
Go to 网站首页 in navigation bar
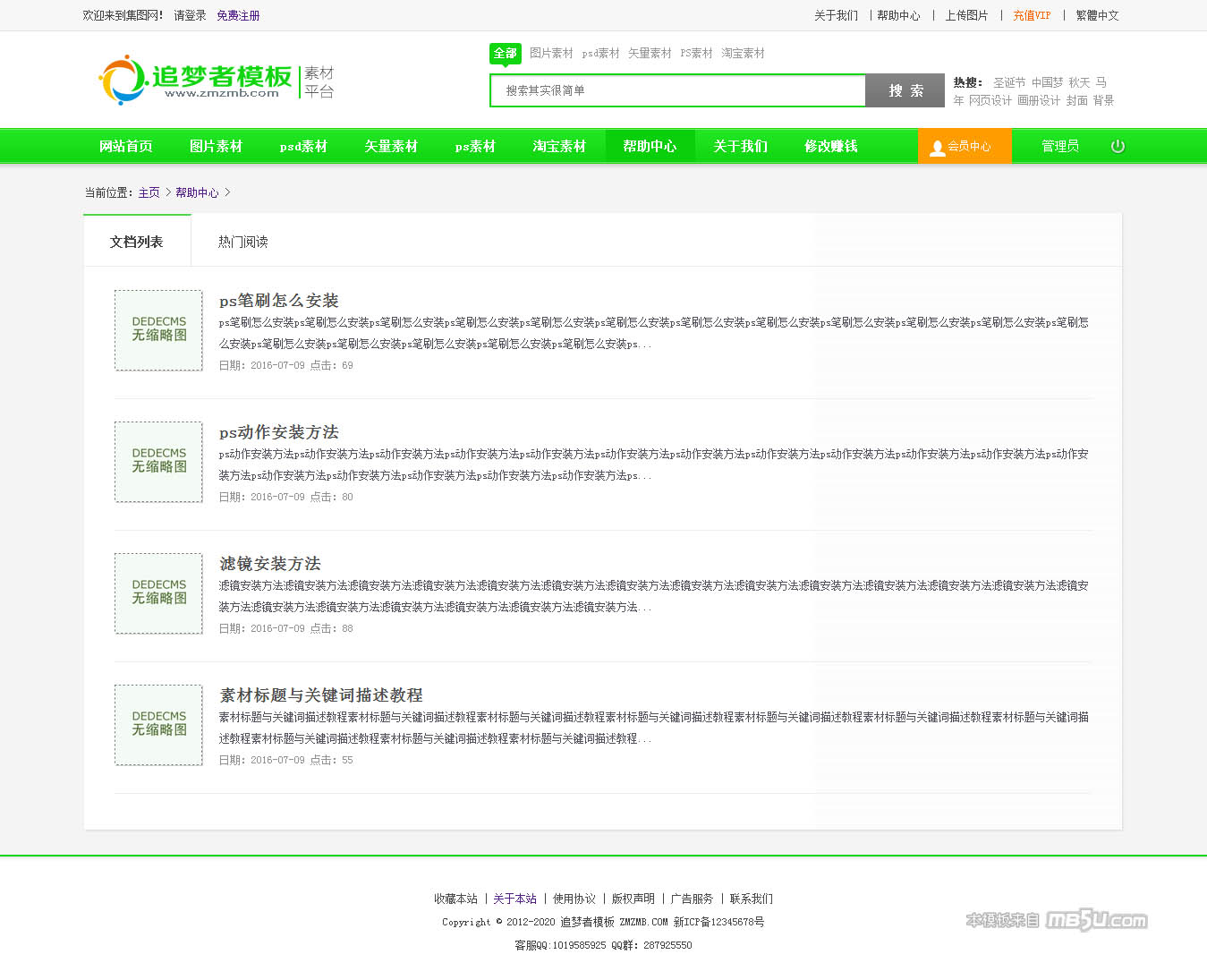tap(125, 146)
